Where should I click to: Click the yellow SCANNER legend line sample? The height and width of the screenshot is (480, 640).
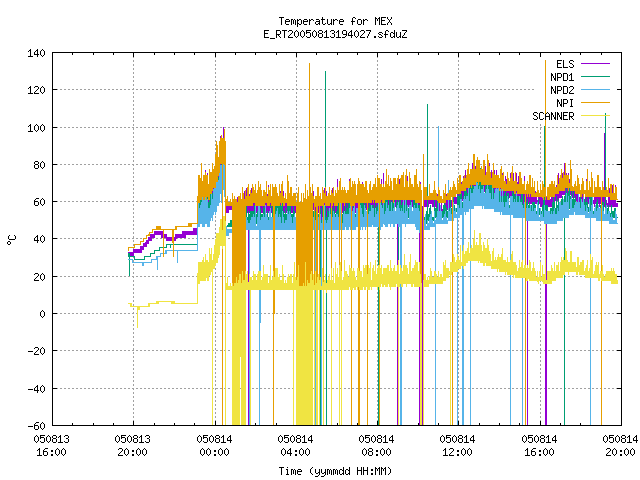click(x=595, y=116)
